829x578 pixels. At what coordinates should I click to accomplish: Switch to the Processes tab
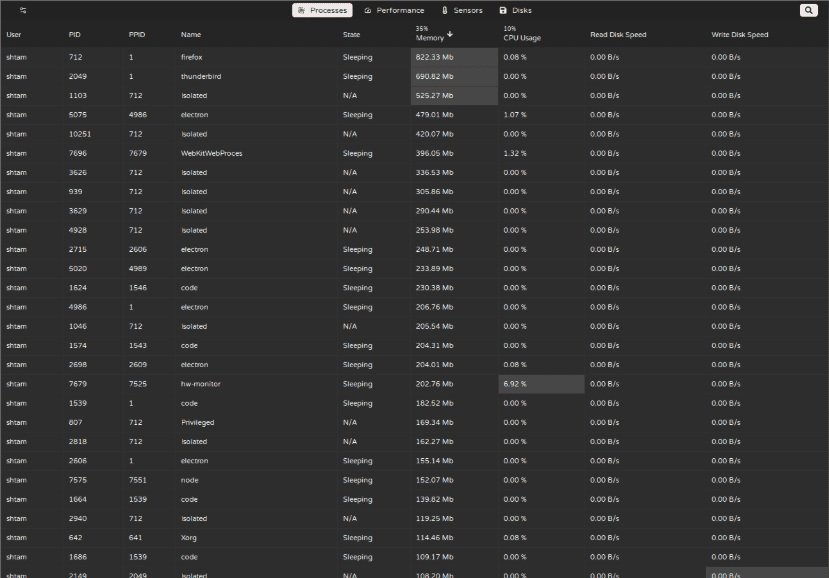[322, 10]
